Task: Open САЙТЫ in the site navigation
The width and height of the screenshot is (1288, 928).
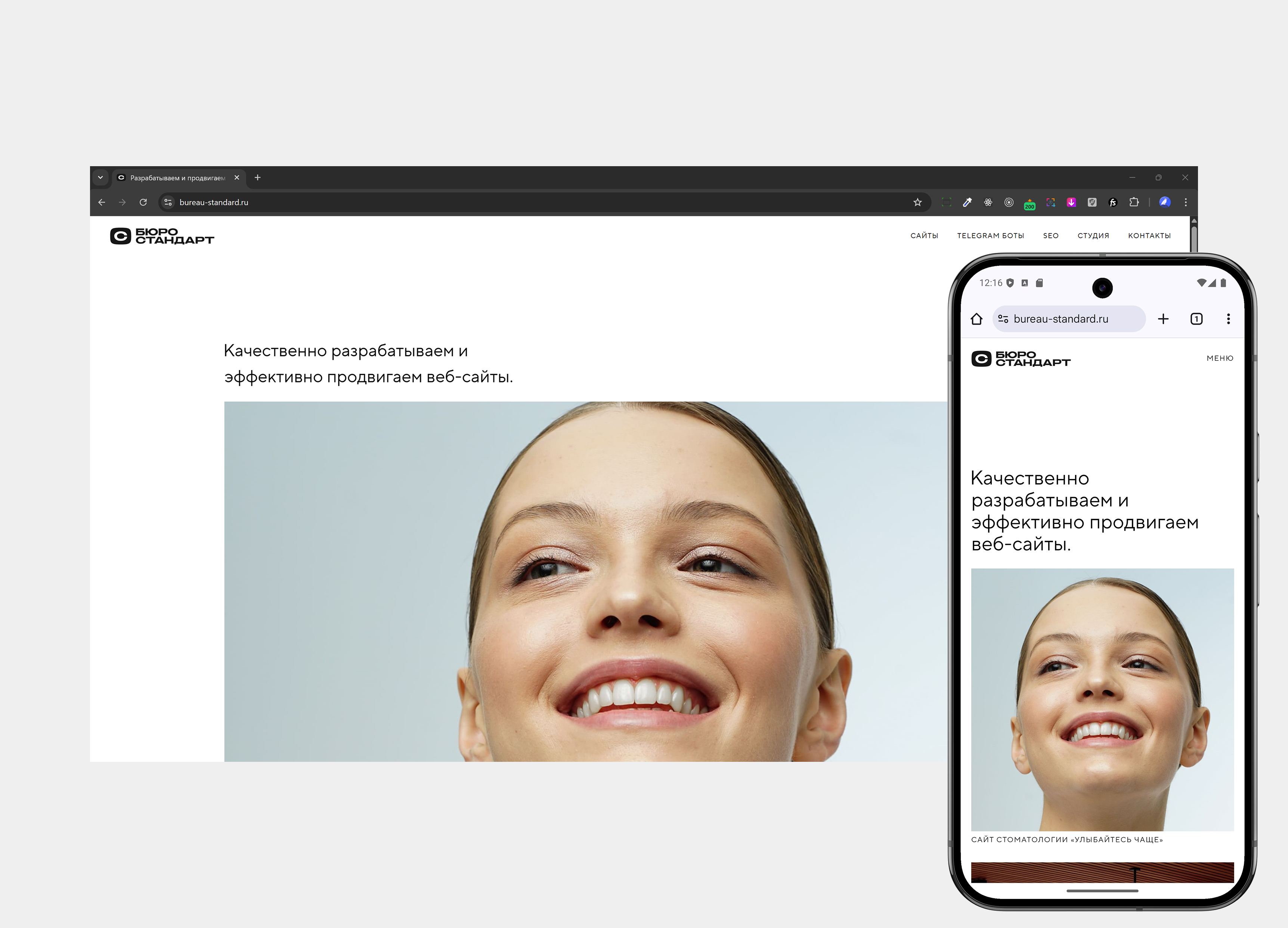Action: point(924,236)
